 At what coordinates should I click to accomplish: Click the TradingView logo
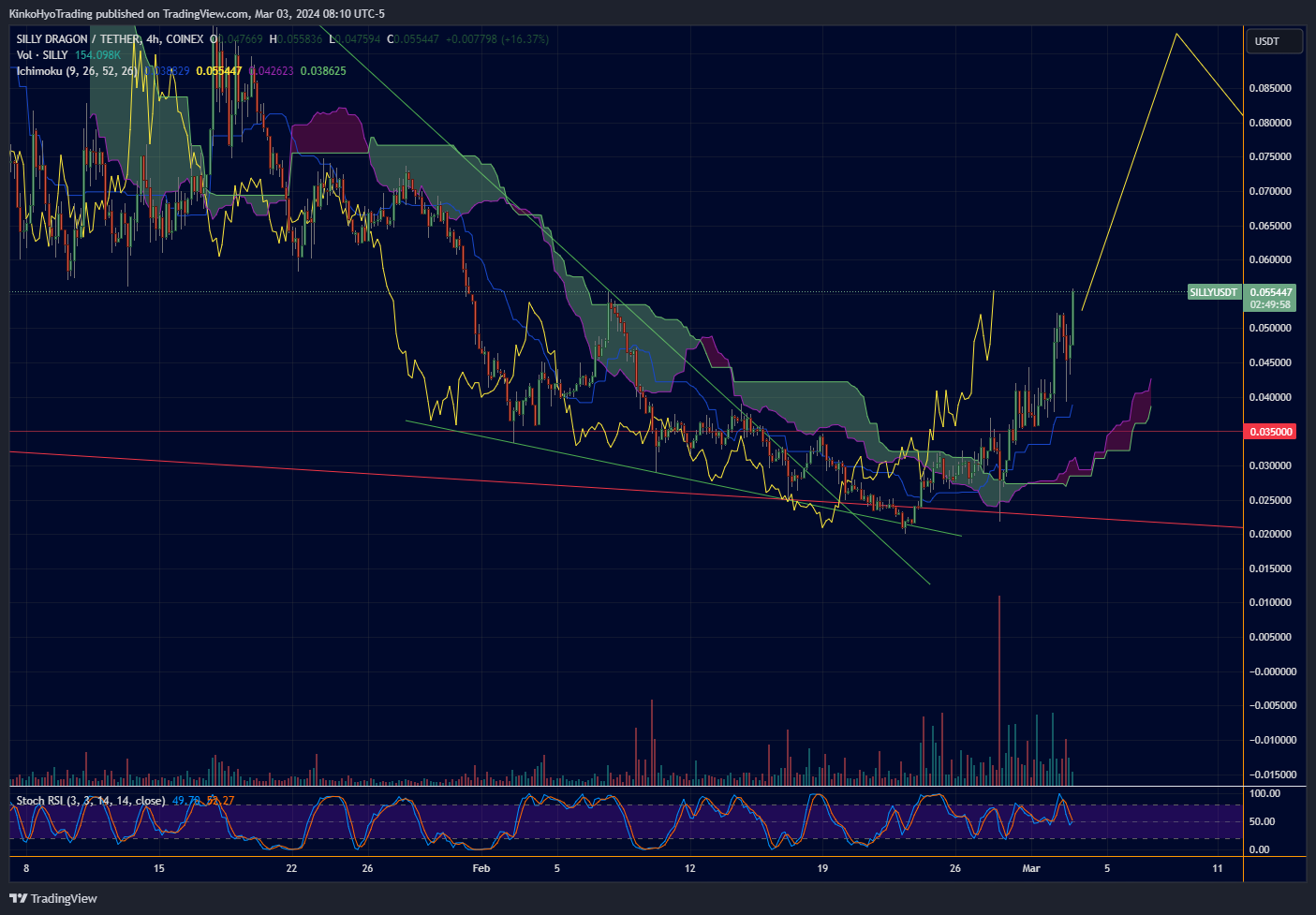53,898
